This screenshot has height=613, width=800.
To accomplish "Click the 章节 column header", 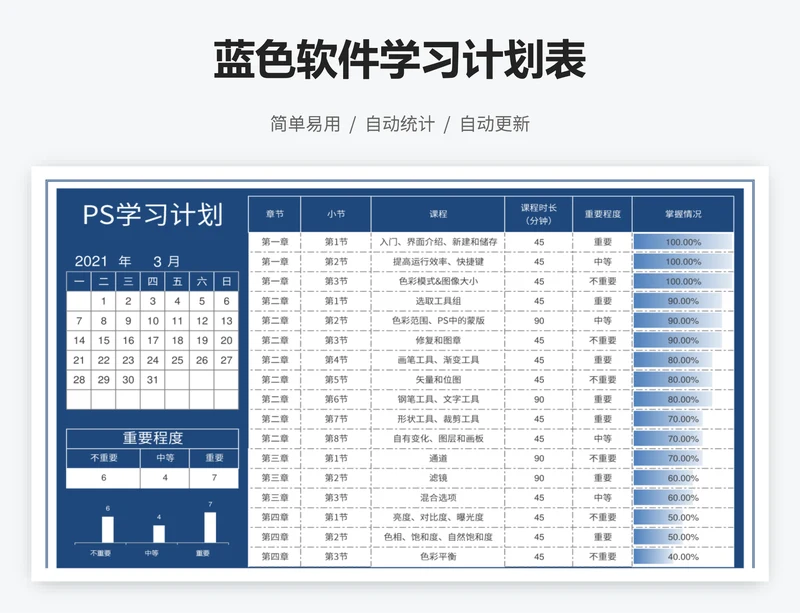I will pyautogui.click(x=274, y=214).
